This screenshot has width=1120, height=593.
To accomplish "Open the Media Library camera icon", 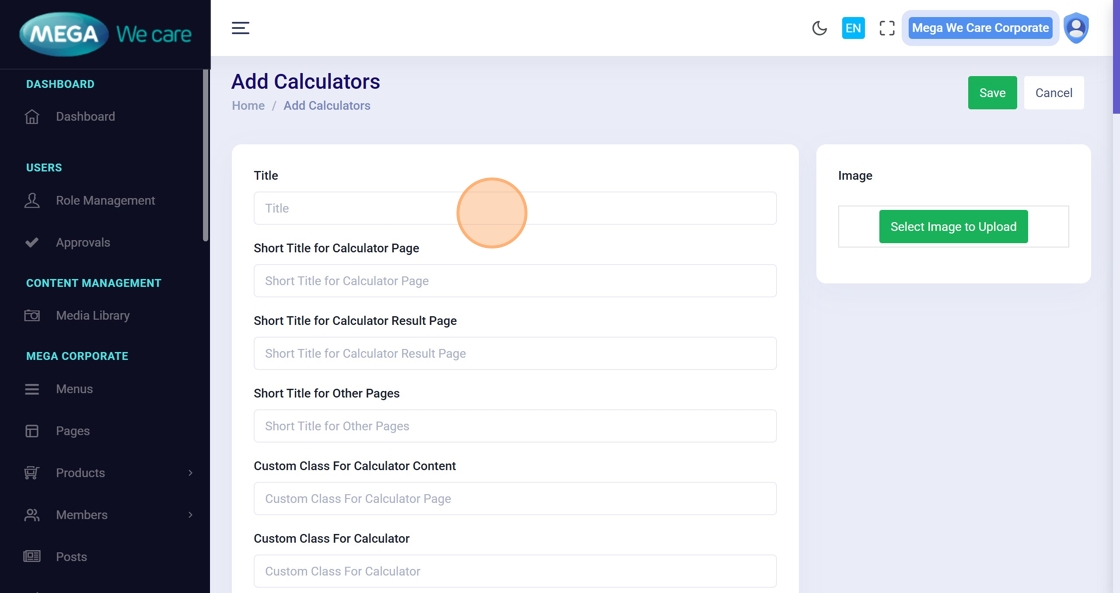I will 32,316.
